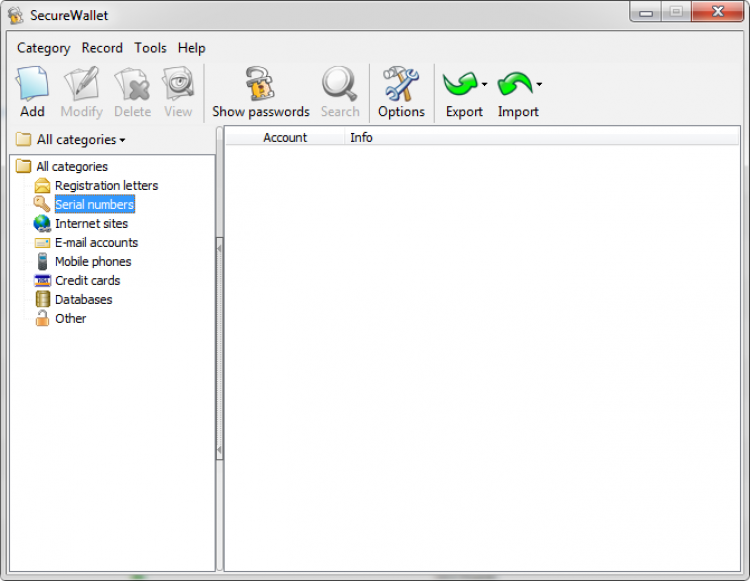Click the Mobile phones phone icon
The image size is (750, 581).
[x=43, y=262]
